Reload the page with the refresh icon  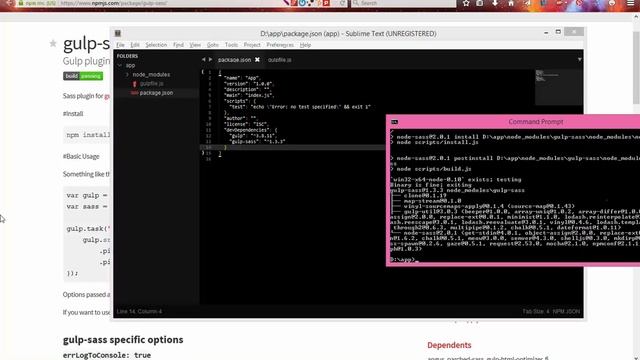343,3
